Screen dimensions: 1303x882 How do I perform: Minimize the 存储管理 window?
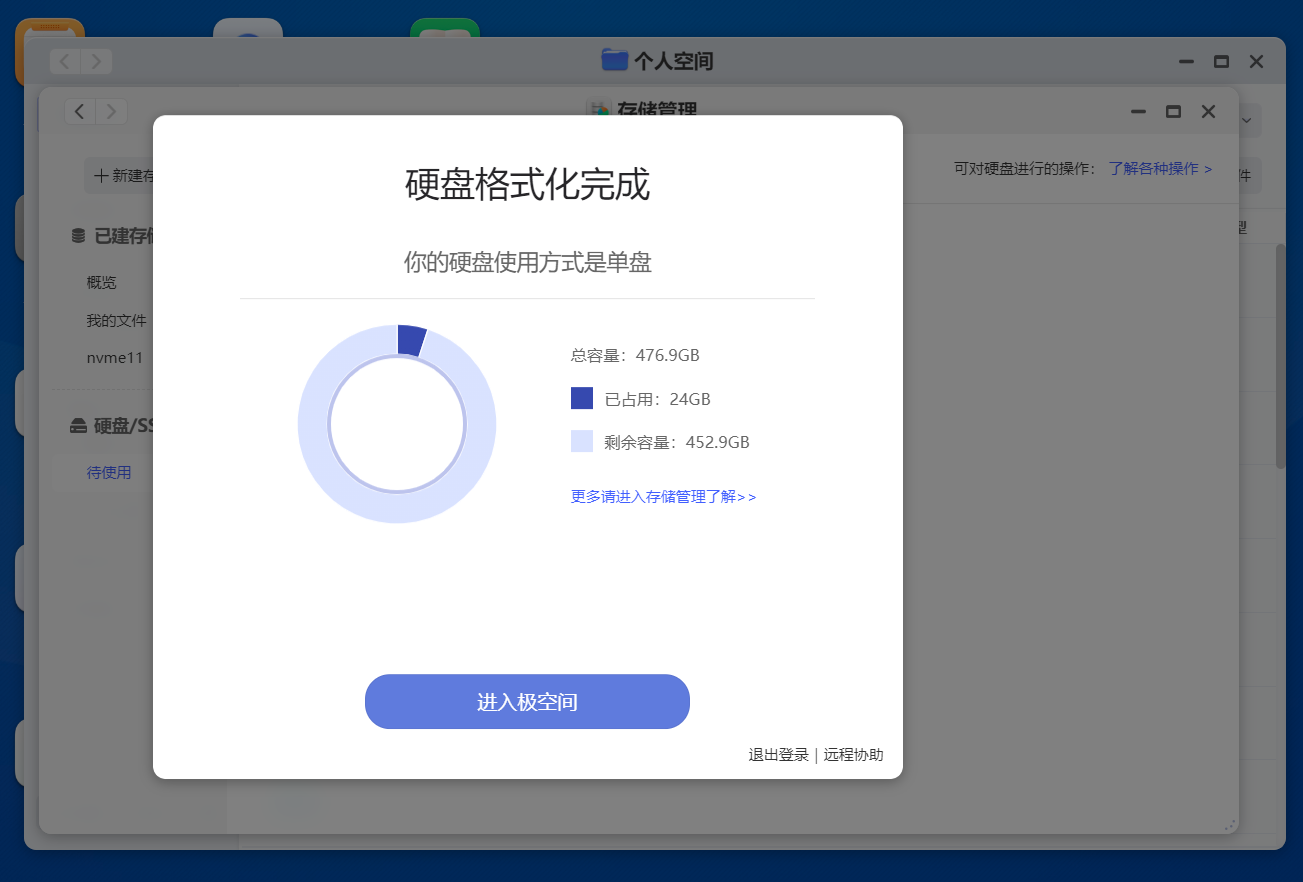(x=1138, y=111)
